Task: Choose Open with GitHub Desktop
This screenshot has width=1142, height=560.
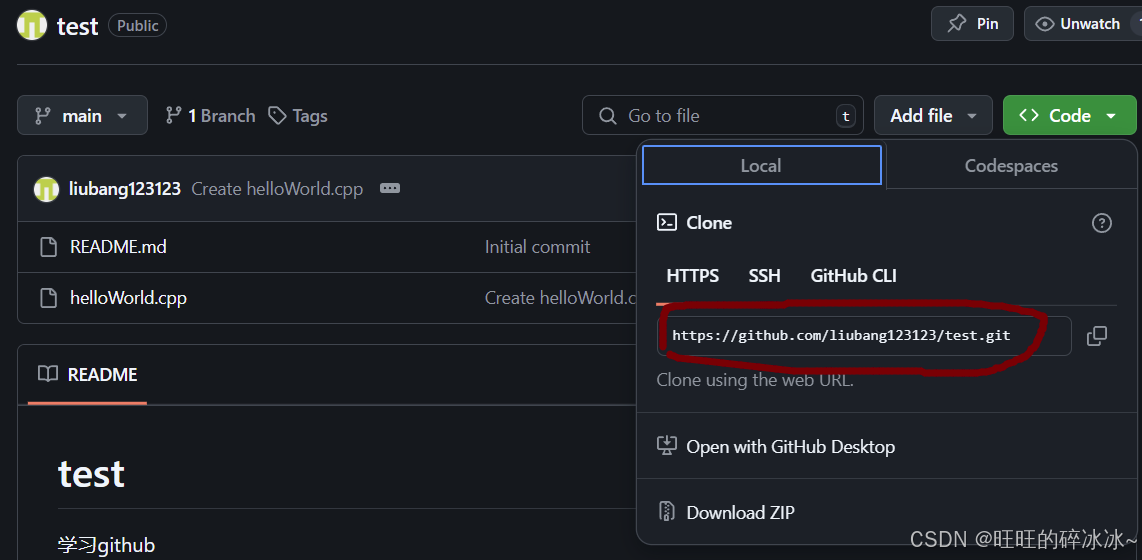Action: pyautogui.click(x=776, y=446)
